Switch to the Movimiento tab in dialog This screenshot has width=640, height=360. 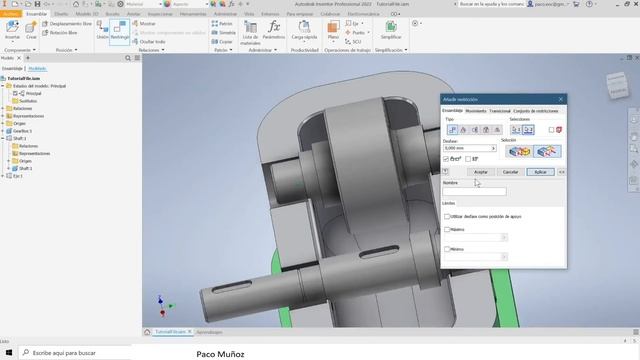[x=476, y=111]
